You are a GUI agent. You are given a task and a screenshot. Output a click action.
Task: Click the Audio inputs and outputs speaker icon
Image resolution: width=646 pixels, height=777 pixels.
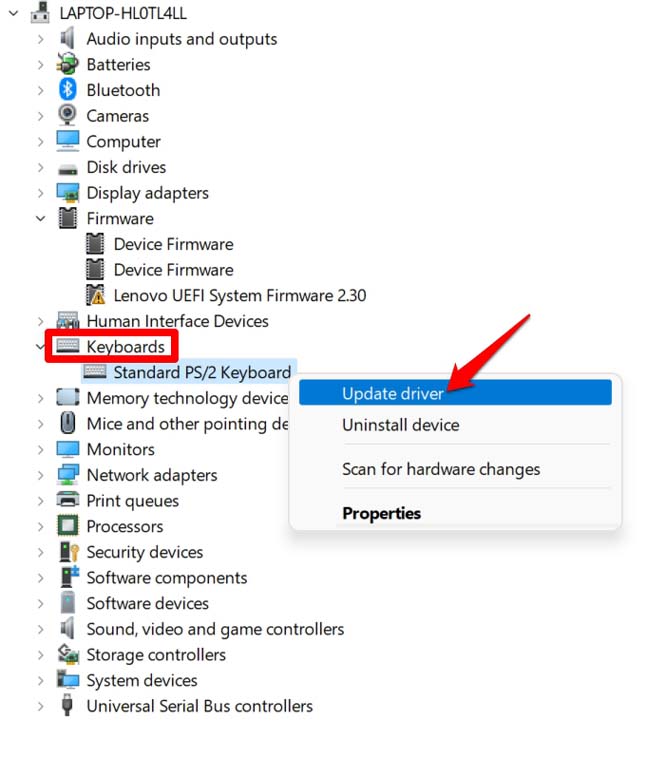68,39
